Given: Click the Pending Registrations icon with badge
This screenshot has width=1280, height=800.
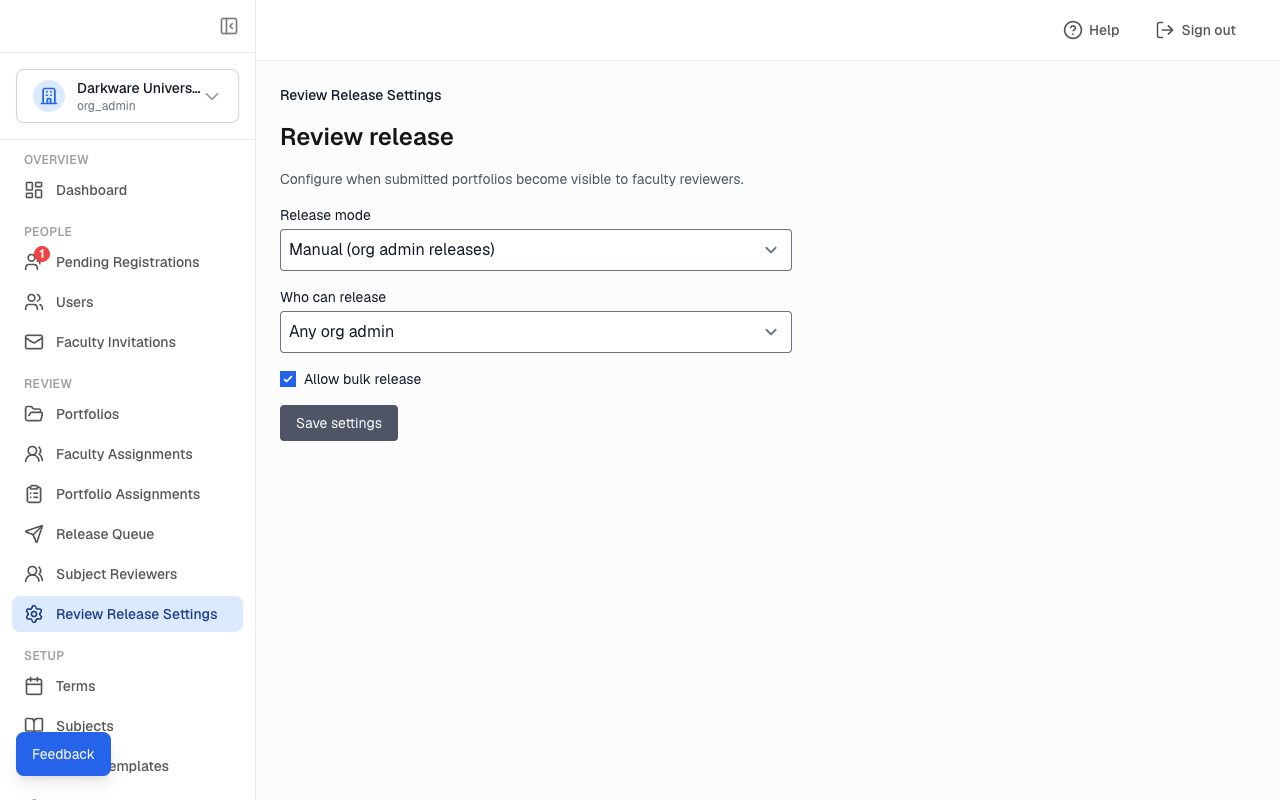Looking at the screenshot, I should pyautogui.click(x=35, y=261).
